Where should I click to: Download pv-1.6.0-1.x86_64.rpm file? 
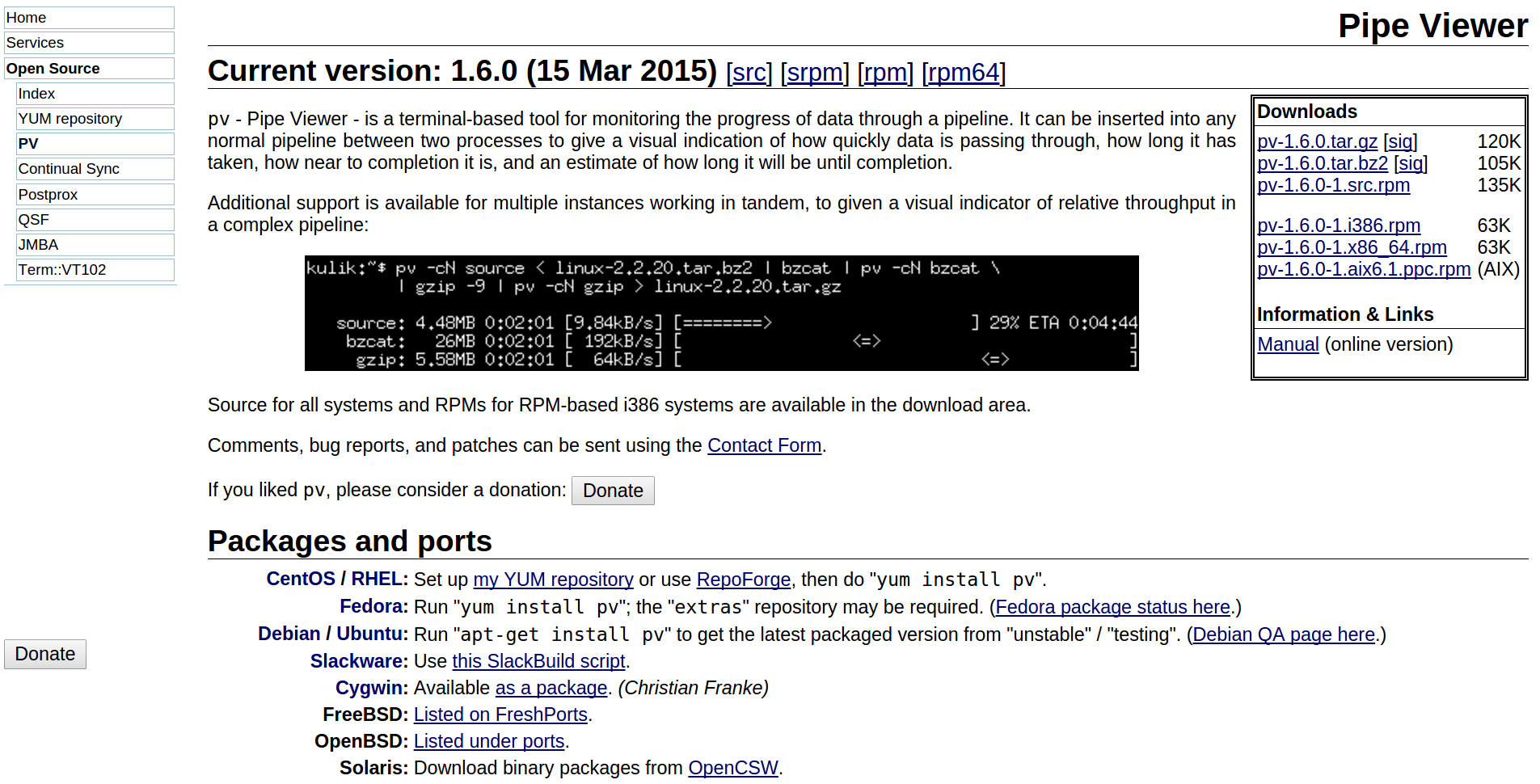point(1352,247)
